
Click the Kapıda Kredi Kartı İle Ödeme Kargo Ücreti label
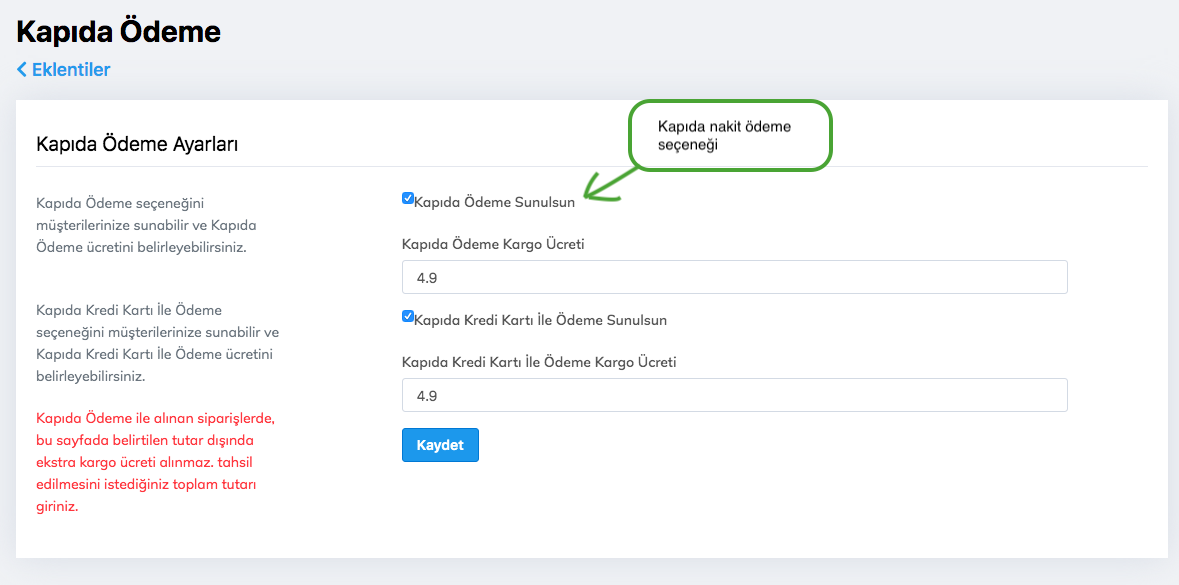point(539,362)
